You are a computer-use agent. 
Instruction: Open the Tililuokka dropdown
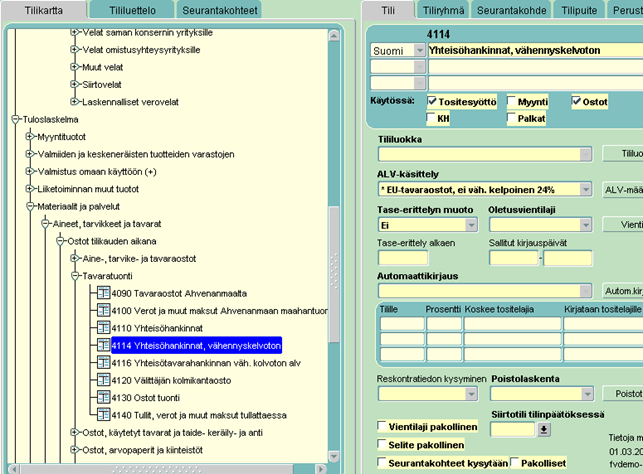[586, 154]
